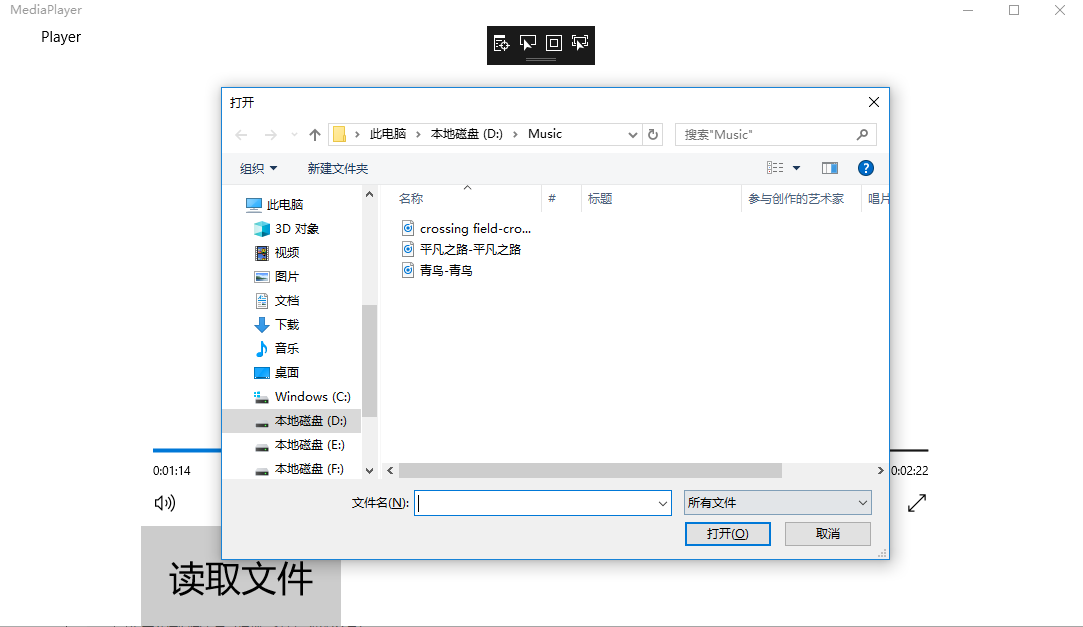Viewport: 1083px width, 627px height.
Task: Select the 青鸟-青鸟 audio file
Action: [x=446, y=270]
